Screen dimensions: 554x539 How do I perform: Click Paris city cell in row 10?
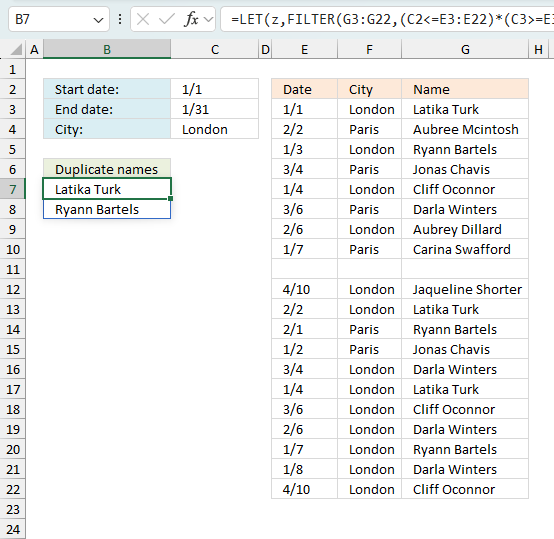[369, 249]
